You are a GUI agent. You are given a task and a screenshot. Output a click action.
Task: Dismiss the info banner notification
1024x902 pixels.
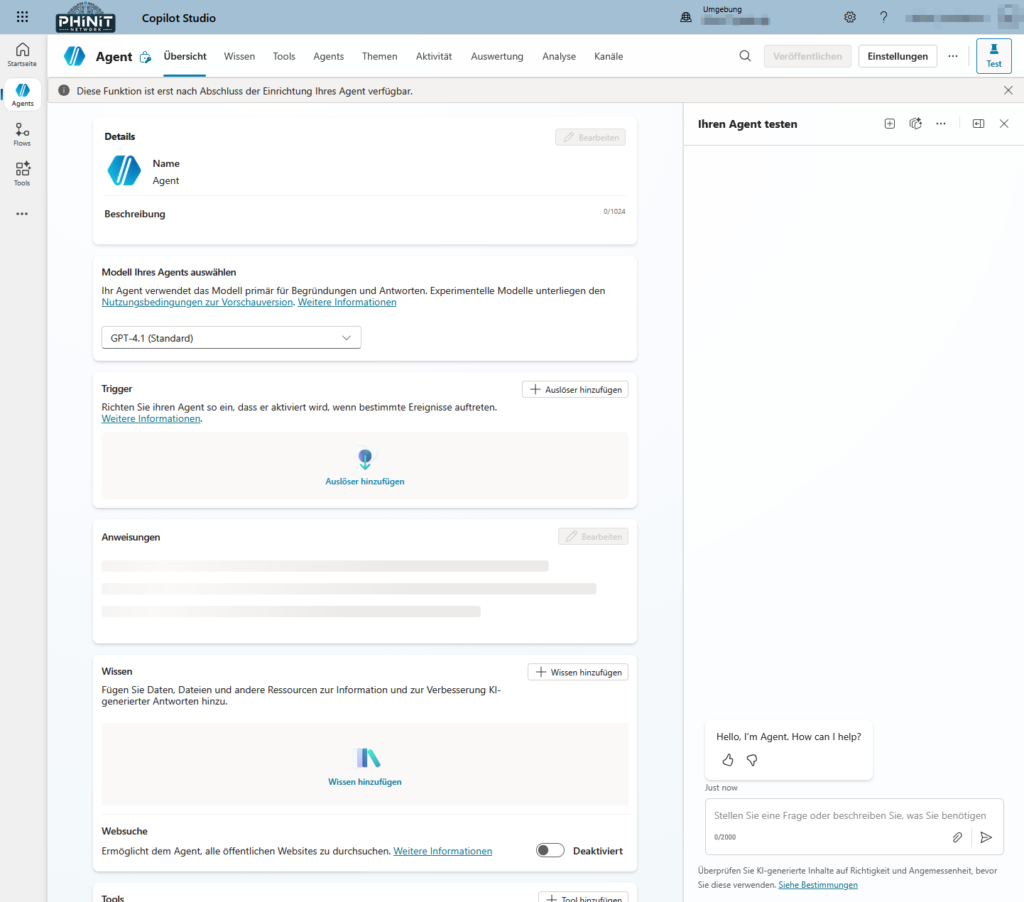(1008, 90)
